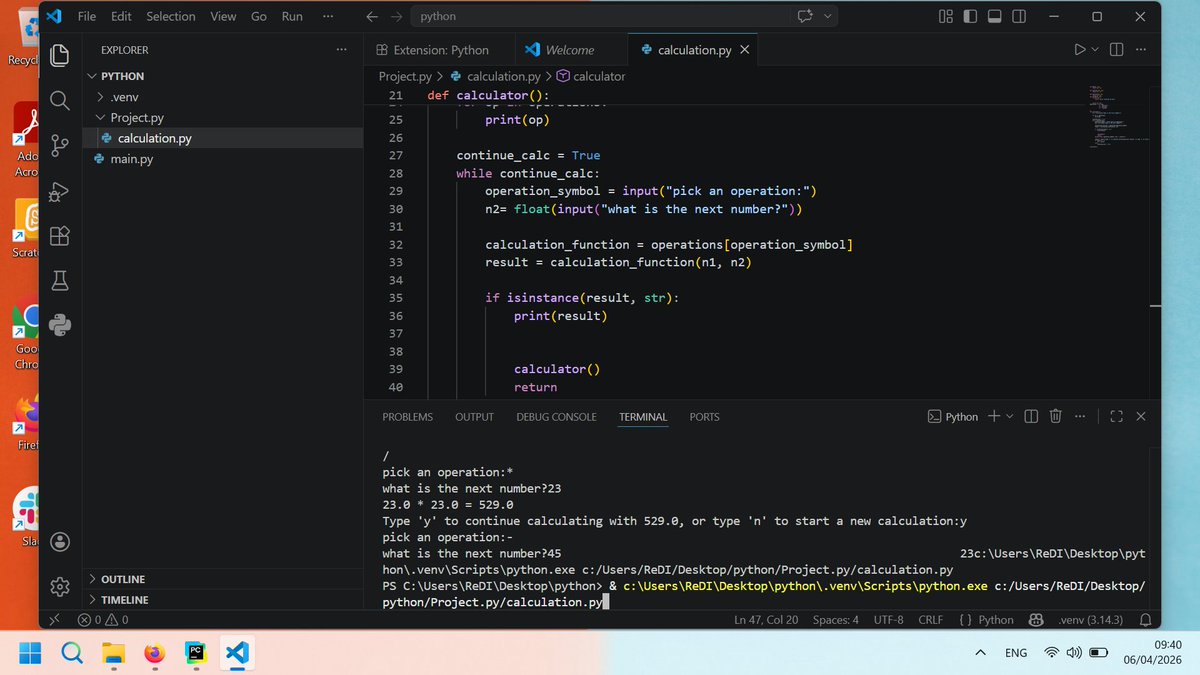Open notifications bell in status bar
The image size is (1200, 675).
[x=1146, y=620]
